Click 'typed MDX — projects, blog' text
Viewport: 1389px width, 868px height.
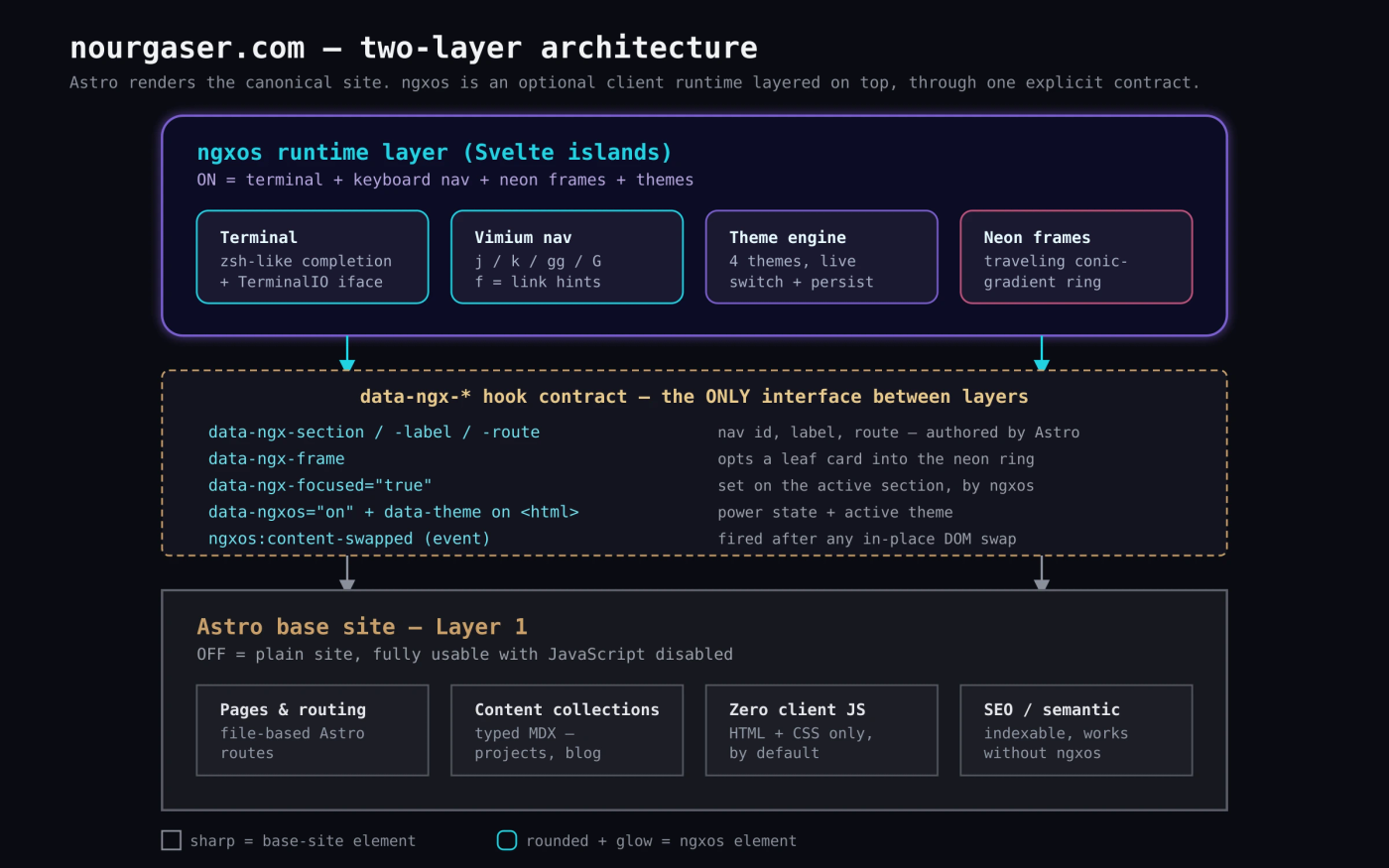coord(538,743)
